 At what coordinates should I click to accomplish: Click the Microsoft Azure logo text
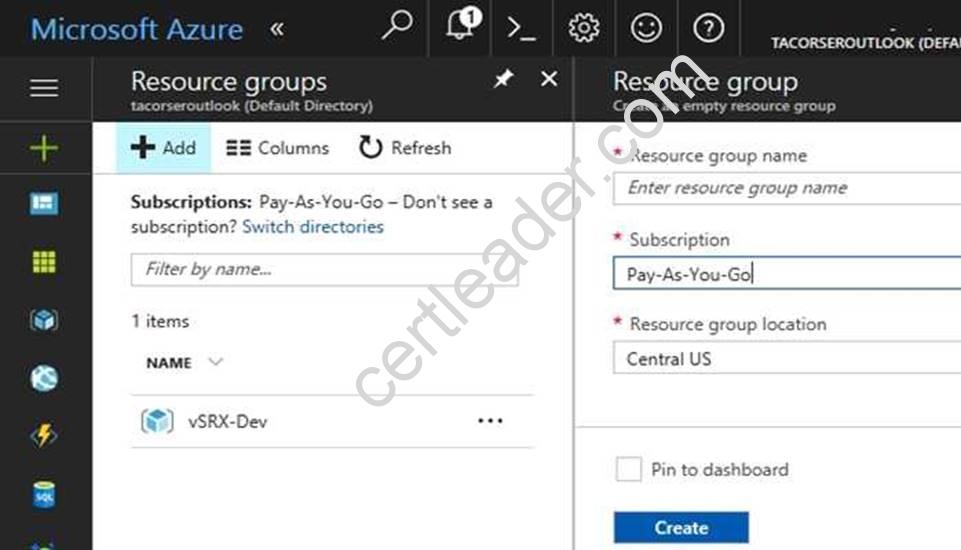click(137, 29)
